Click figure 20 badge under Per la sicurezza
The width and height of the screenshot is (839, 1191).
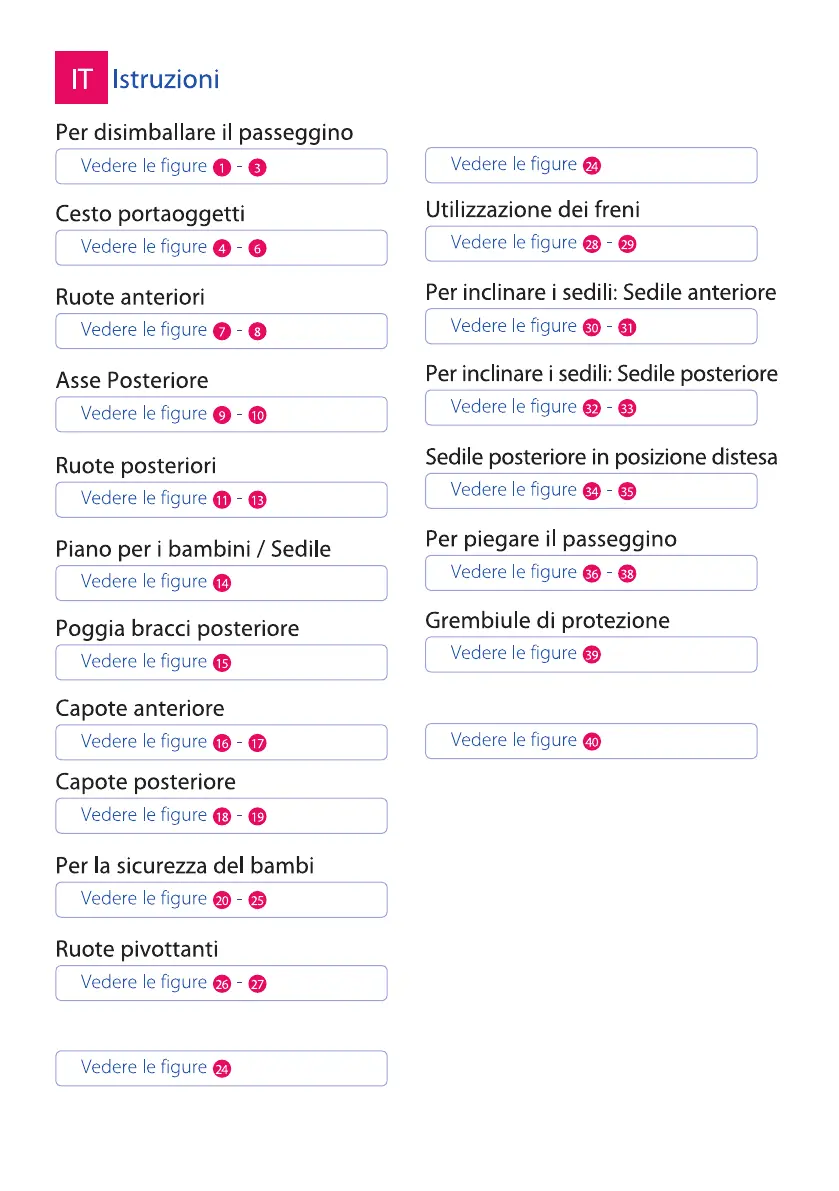click(x=222, y=900)
